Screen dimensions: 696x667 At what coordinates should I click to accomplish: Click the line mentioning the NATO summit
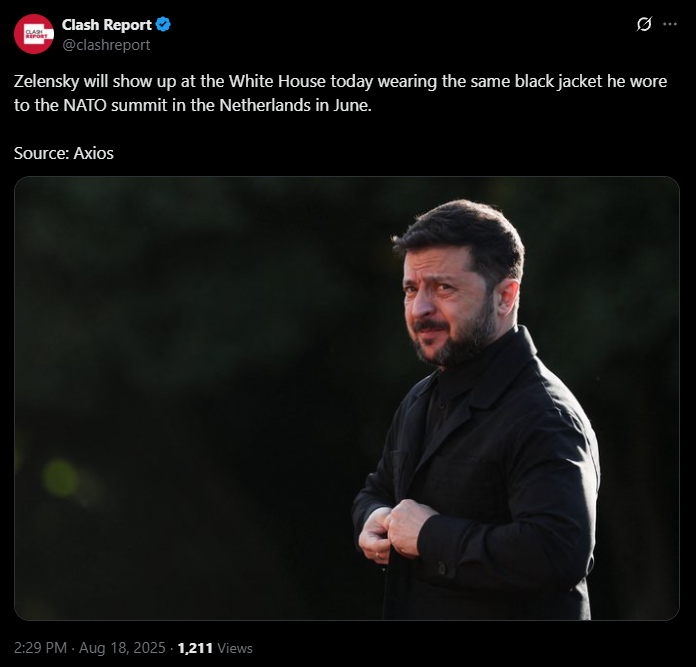click(193, 106)
